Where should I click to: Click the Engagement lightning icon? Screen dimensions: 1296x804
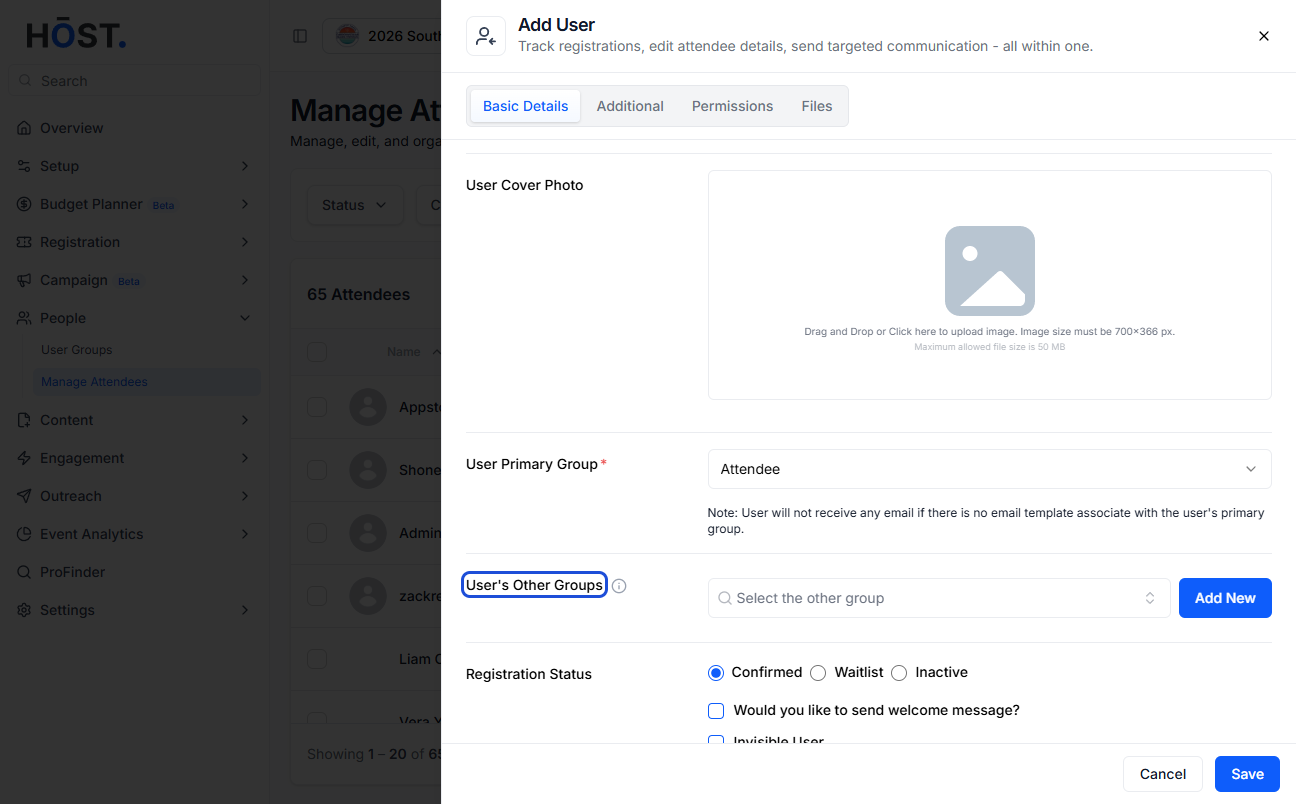coord(24,458)
